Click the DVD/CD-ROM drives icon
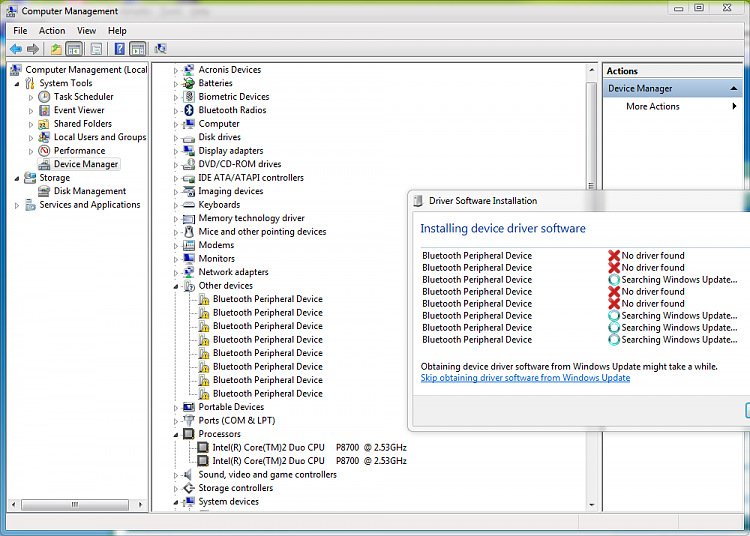The width and height of the screenshot is (750, 536). click(189, 164)
